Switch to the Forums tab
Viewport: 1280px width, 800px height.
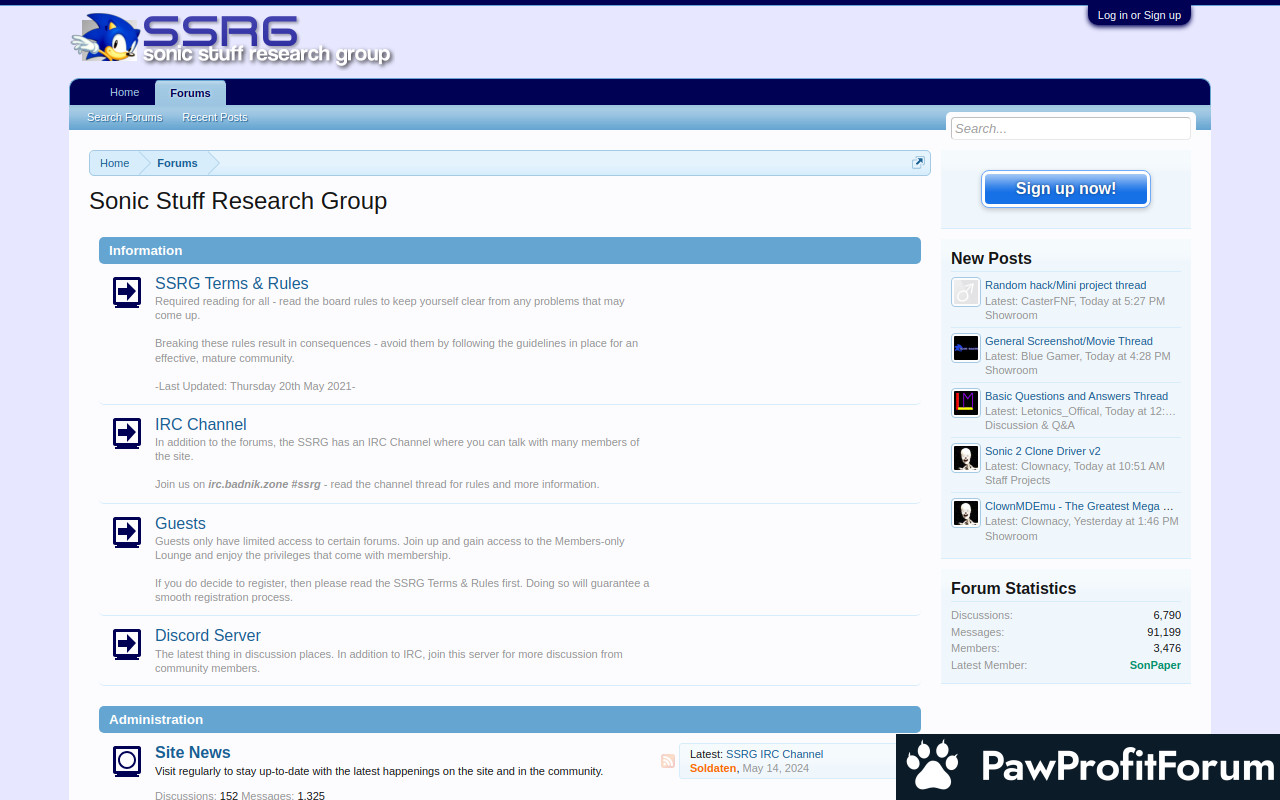[x=190, y=93]
